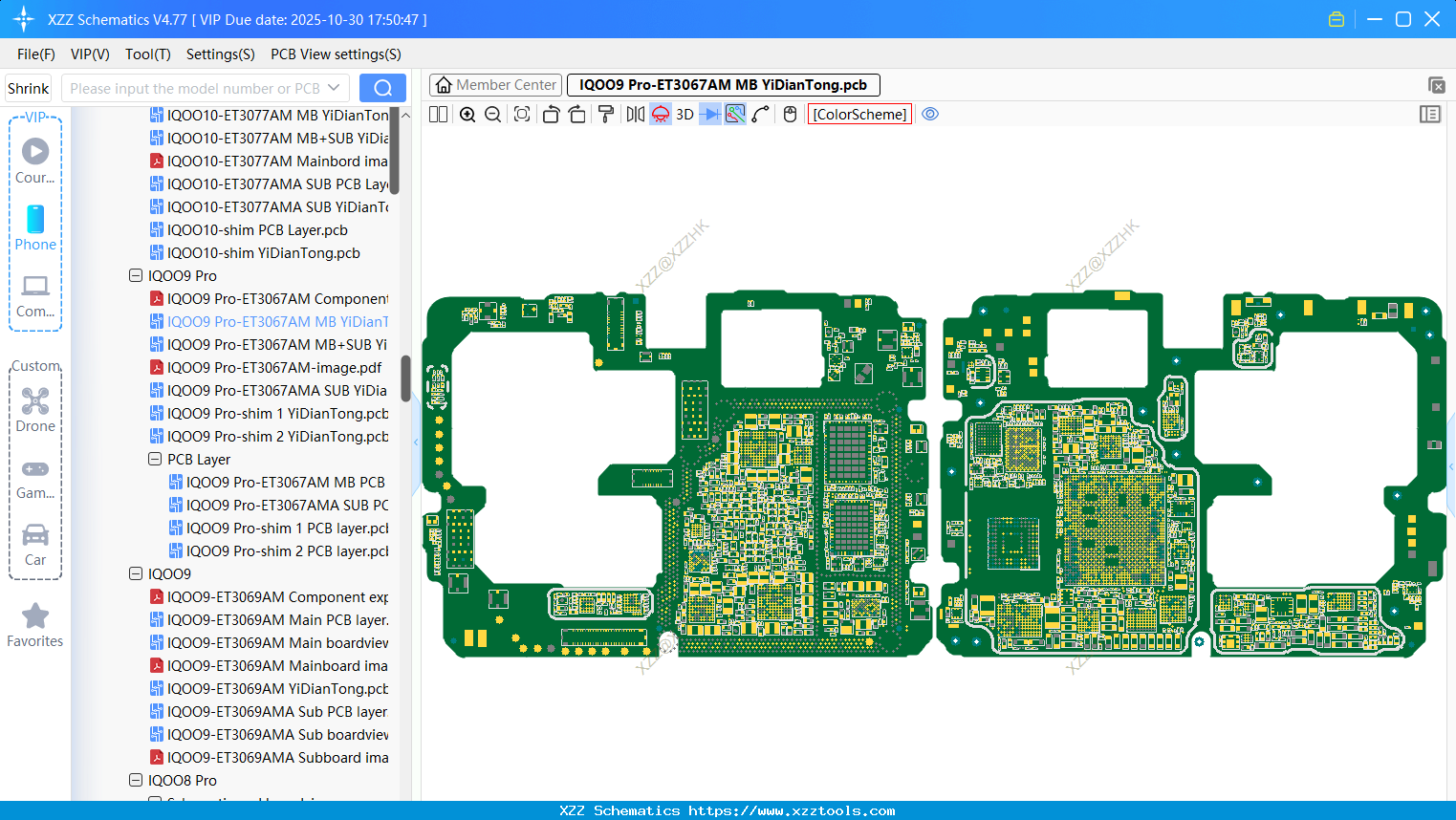Click the XZZ Schematics star logo

pyautogui.click(x=23, y=19)
